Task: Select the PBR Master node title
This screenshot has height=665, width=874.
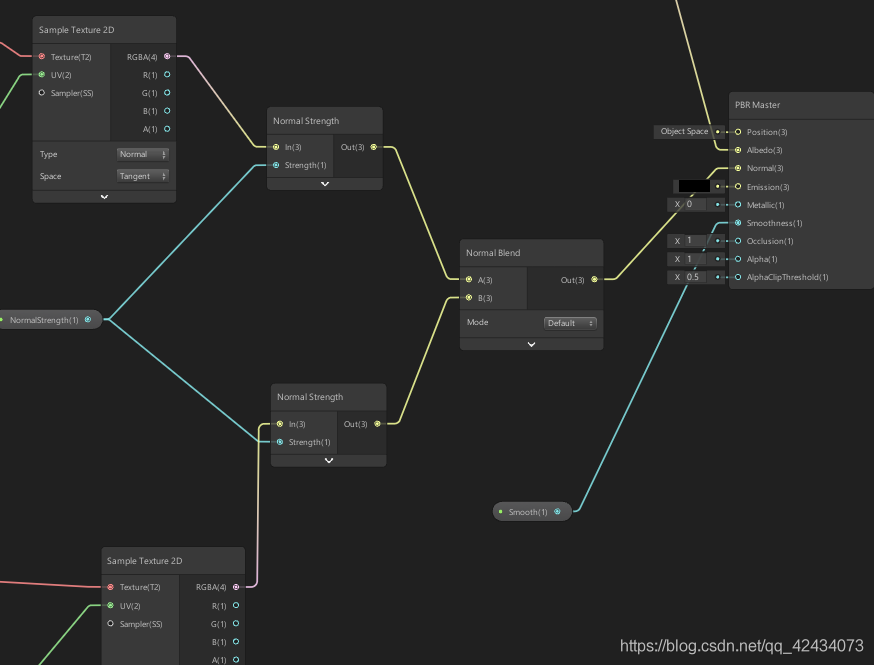Action: pos(757,105)
